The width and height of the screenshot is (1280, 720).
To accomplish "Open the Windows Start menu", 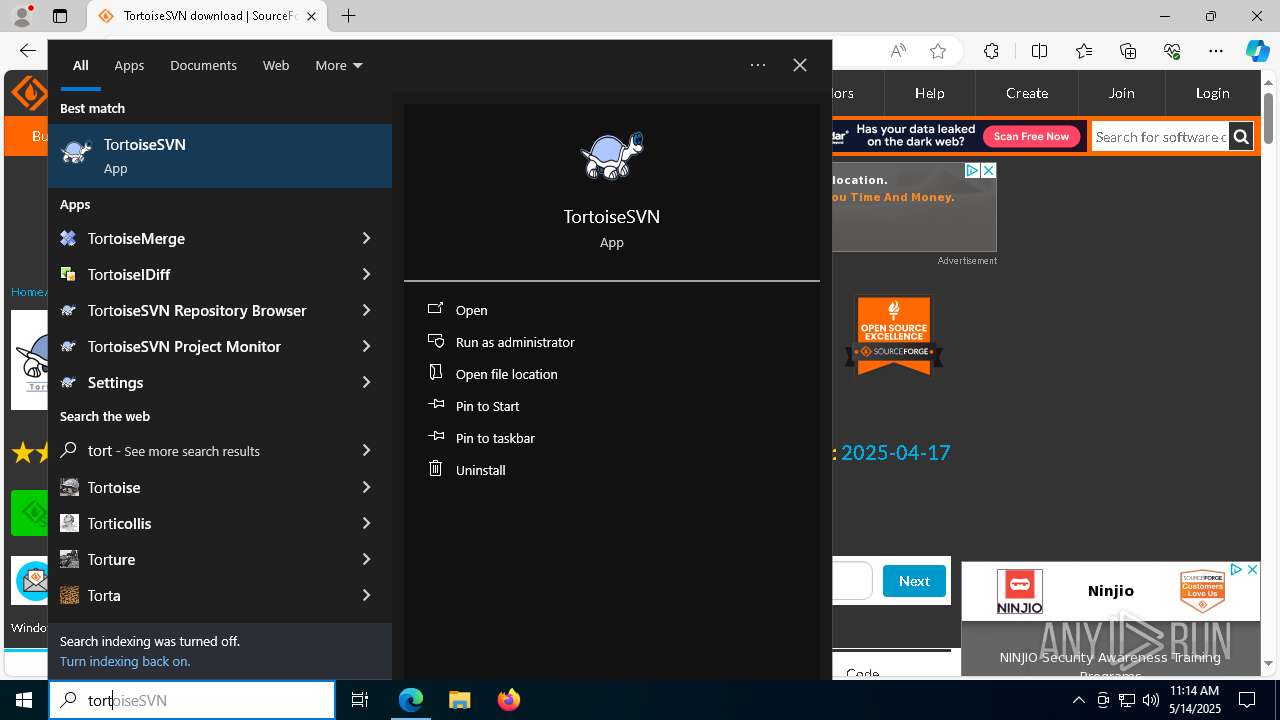I will click(x=24, y=700).
